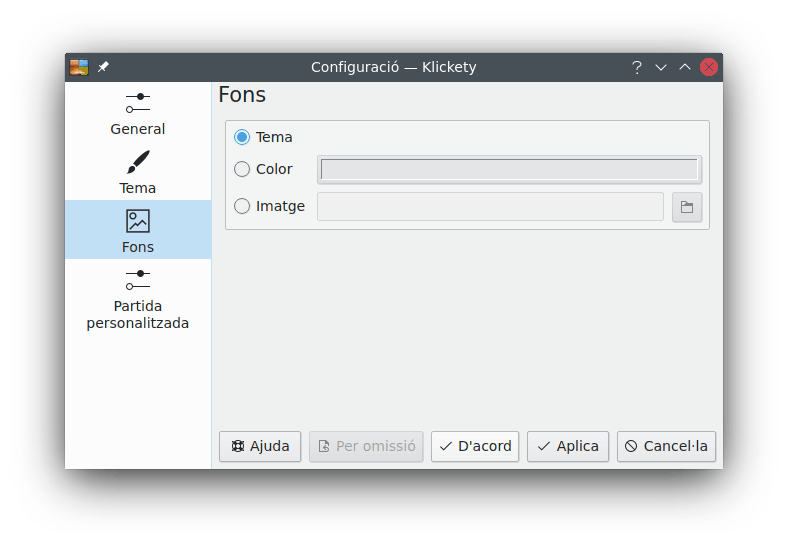Open the General settings page icon
Viewport: 788px width, 546px height.
pyautogui.click(x=138, y=103)
